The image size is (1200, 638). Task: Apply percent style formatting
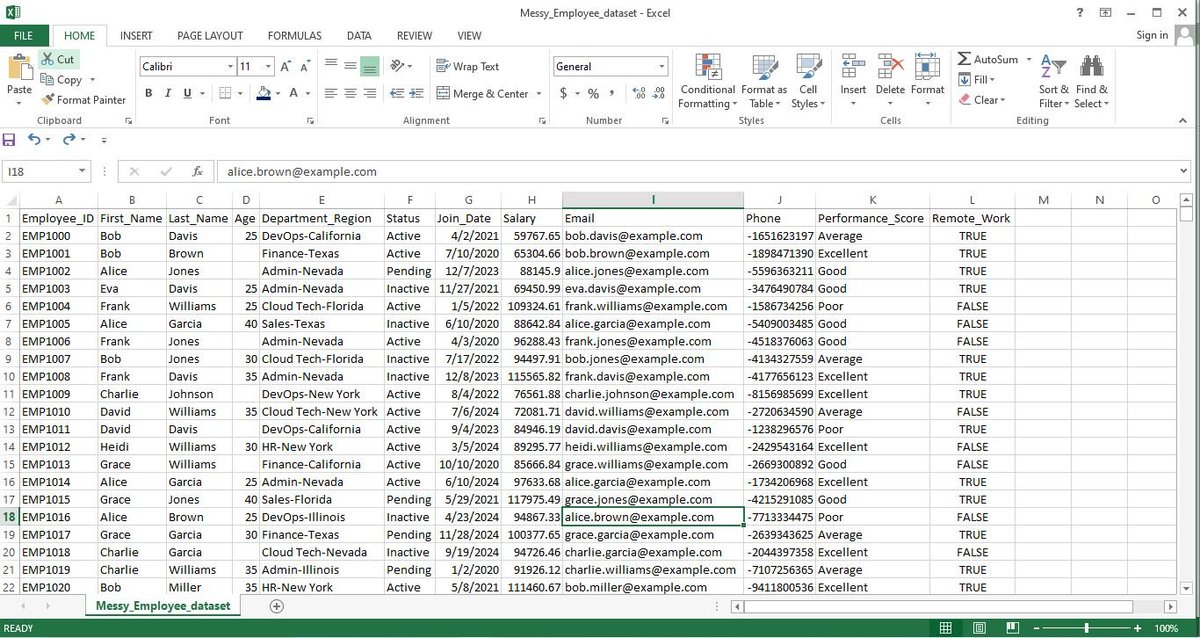point(593,93)
